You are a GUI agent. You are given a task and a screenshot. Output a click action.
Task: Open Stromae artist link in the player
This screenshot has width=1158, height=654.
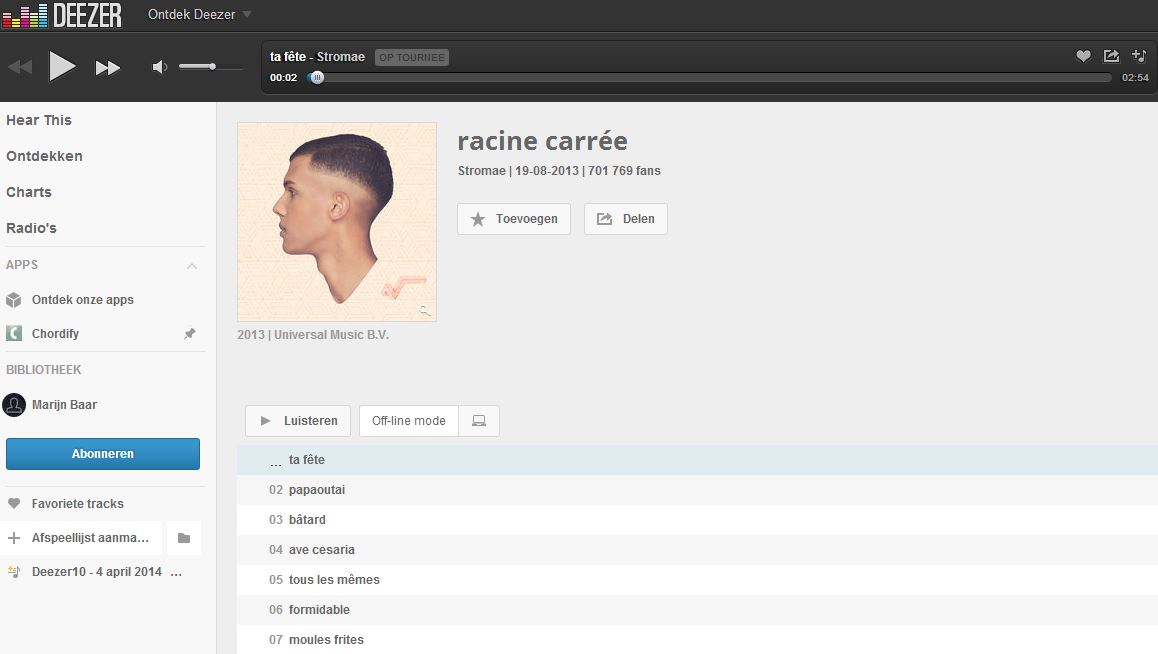[x=340, y=57]
